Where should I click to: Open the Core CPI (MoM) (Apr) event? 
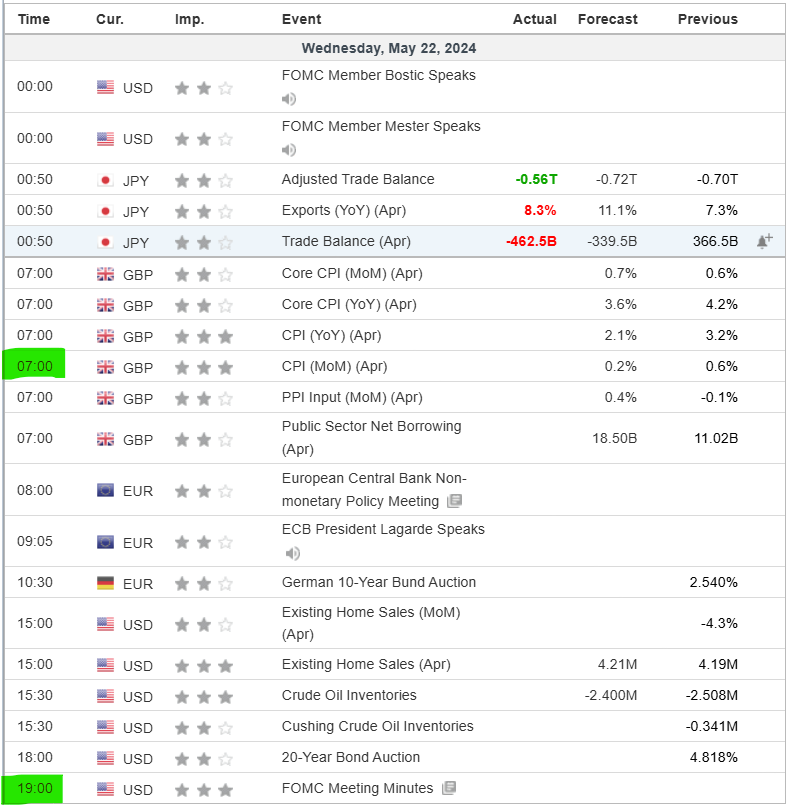342,273
